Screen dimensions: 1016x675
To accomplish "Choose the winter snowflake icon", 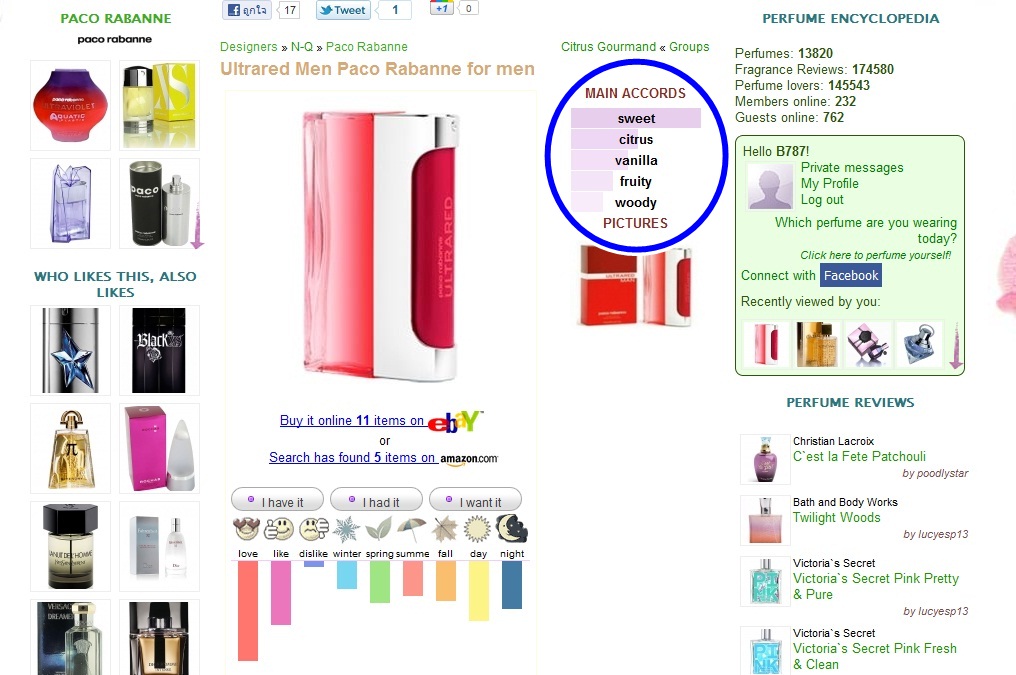I will tap(347, 529).
